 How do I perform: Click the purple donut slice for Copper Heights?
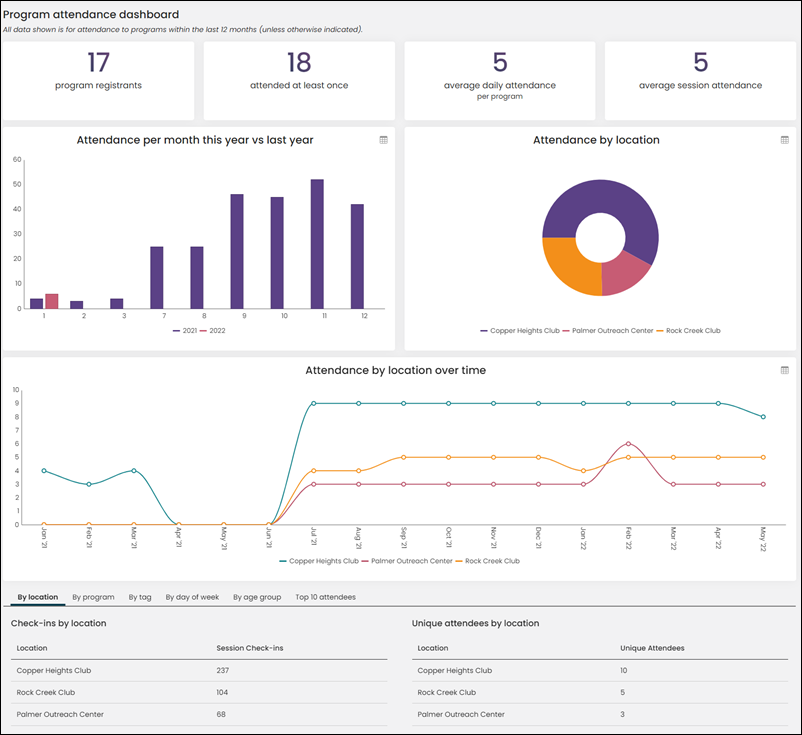614,199
